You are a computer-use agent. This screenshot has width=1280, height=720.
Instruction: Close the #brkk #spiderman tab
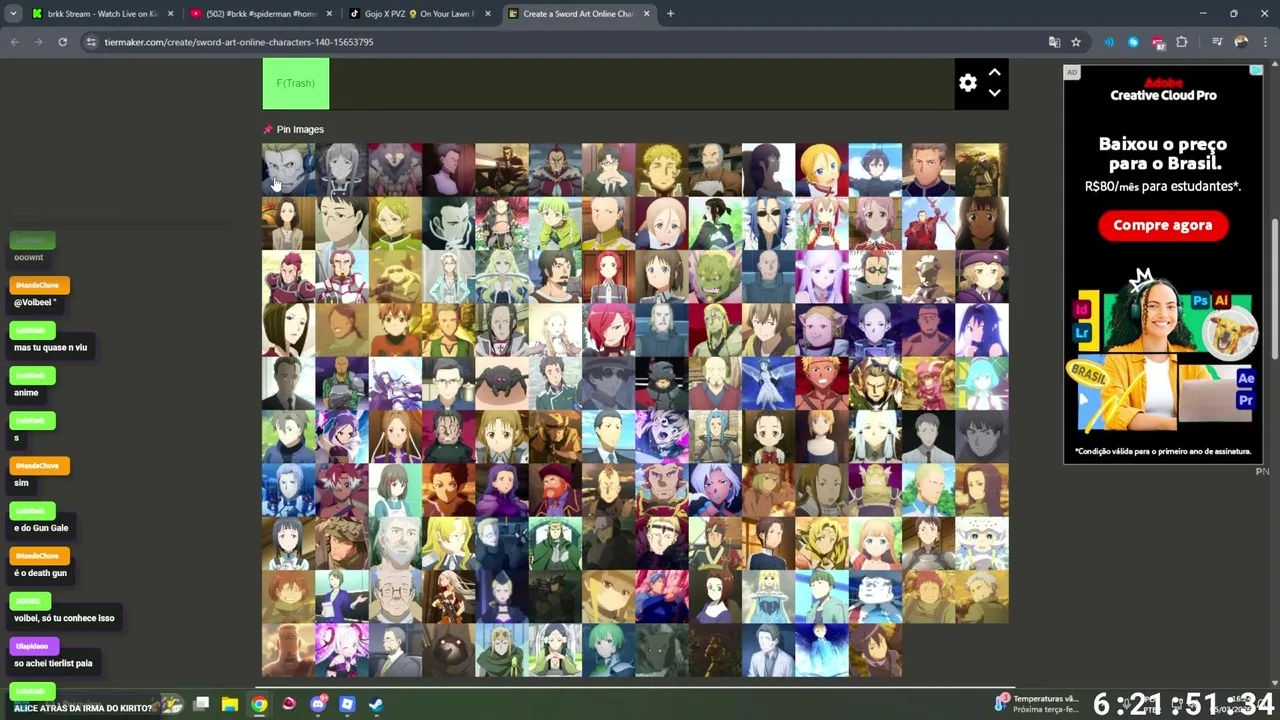pos(329,14)
